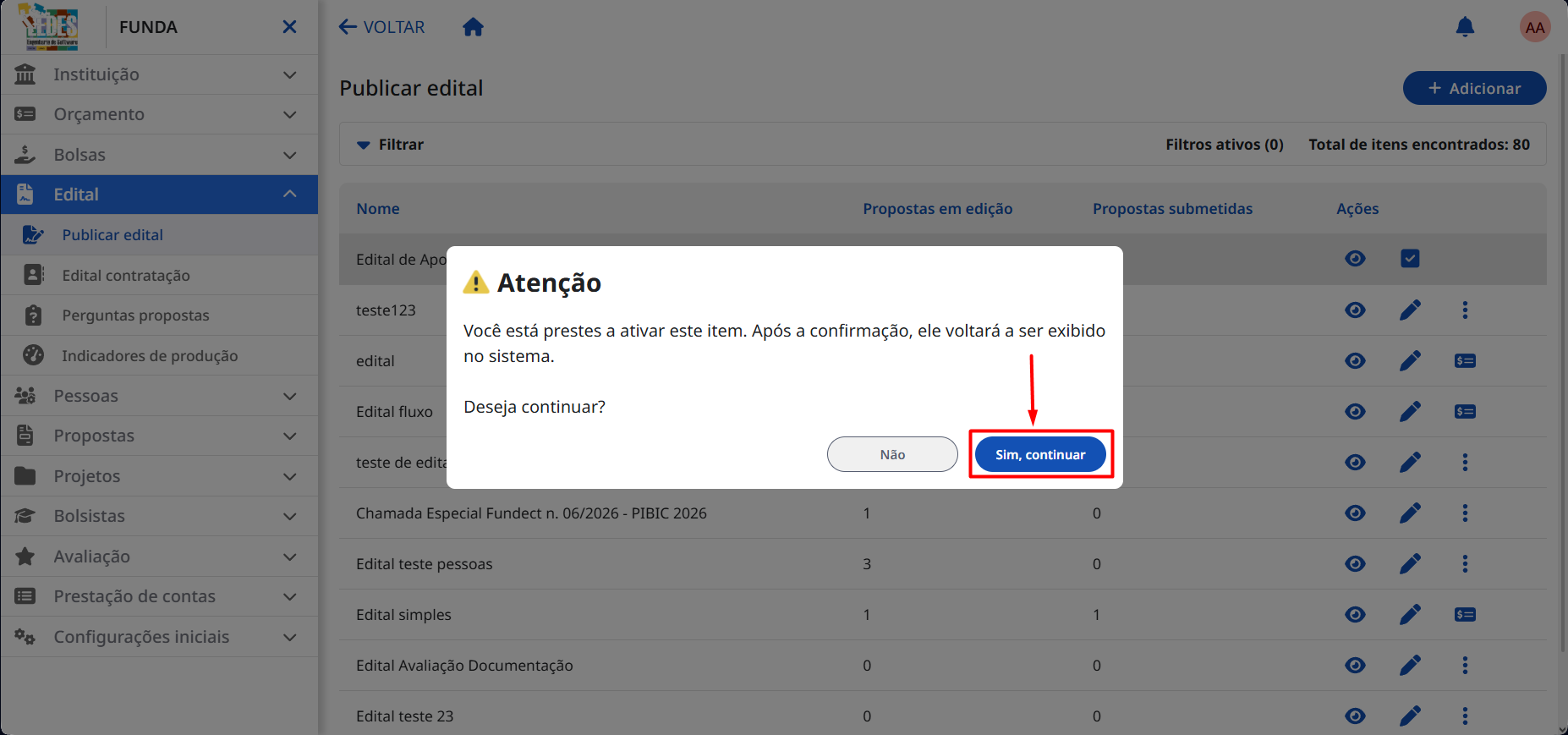
Task: Expand the Propostas menu
Action: [x=159, y=436]
